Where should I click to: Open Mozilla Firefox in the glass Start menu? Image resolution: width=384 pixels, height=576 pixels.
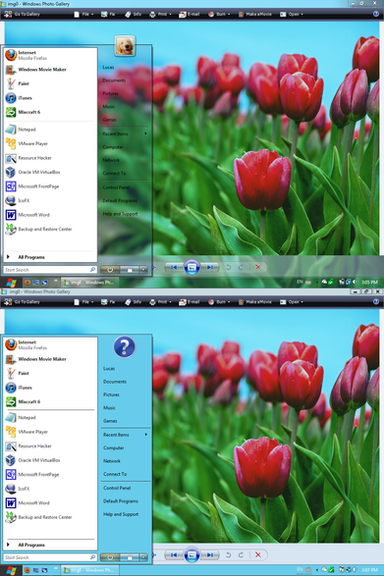pos(50,55)
